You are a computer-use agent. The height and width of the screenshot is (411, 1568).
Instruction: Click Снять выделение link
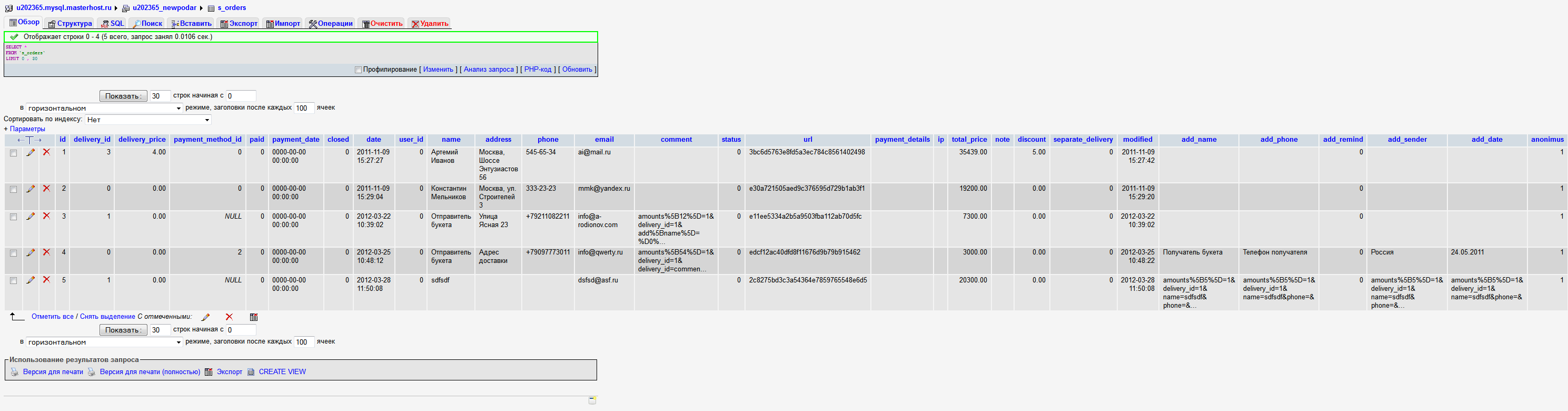[108, 317]
